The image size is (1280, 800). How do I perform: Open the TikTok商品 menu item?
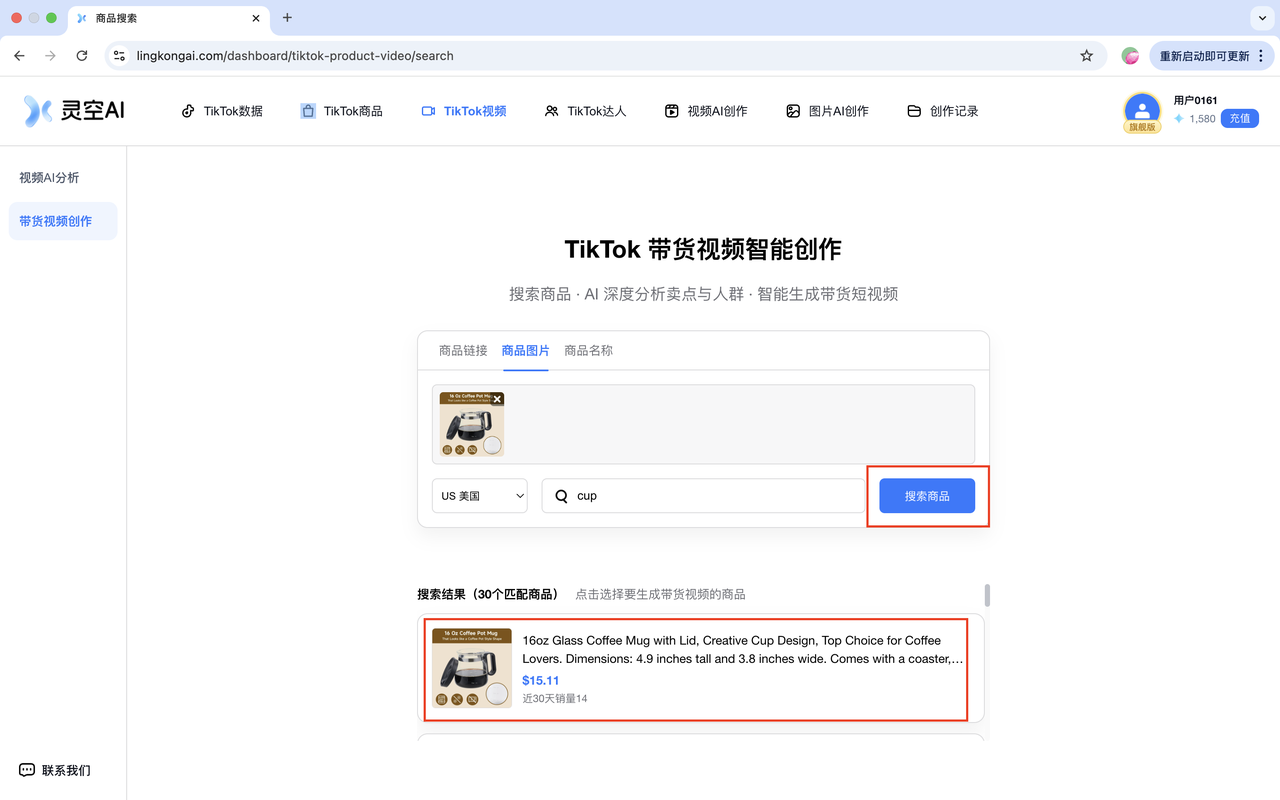341,111
